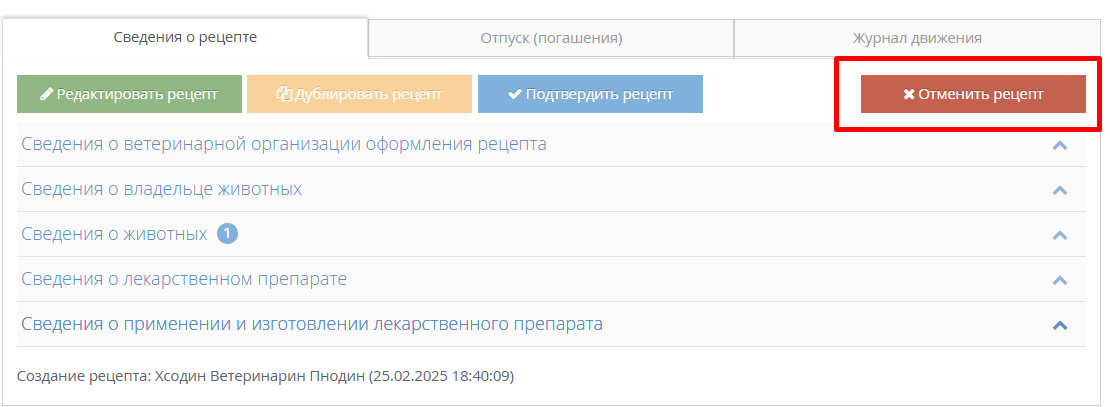Open Сведения о ветеринарной организации оформления рецепта heading
Screen dimensions: 1110x407
point(284,144)
